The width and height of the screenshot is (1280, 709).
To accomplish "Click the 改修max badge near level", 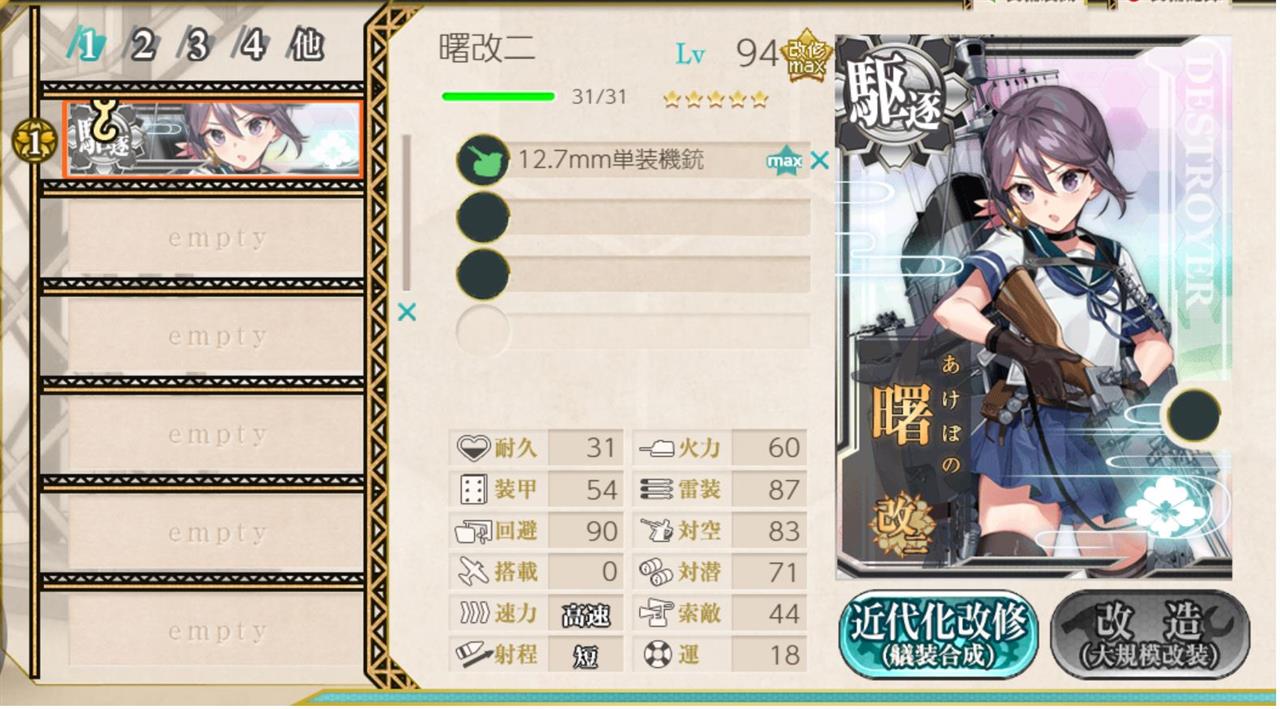I will tap(807, 55).
